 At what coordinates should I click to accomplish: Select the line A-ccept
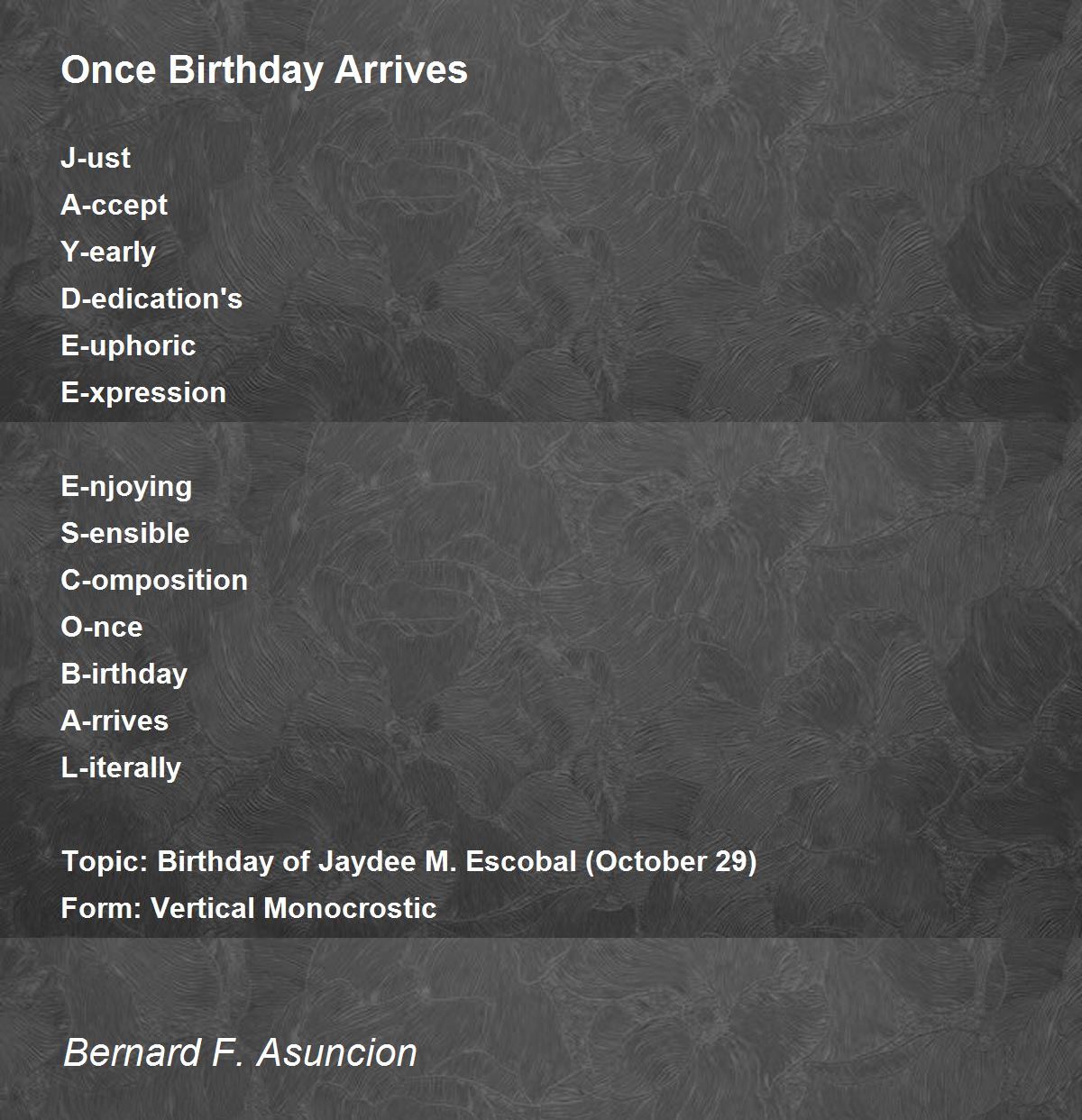[x=114, y=206]
